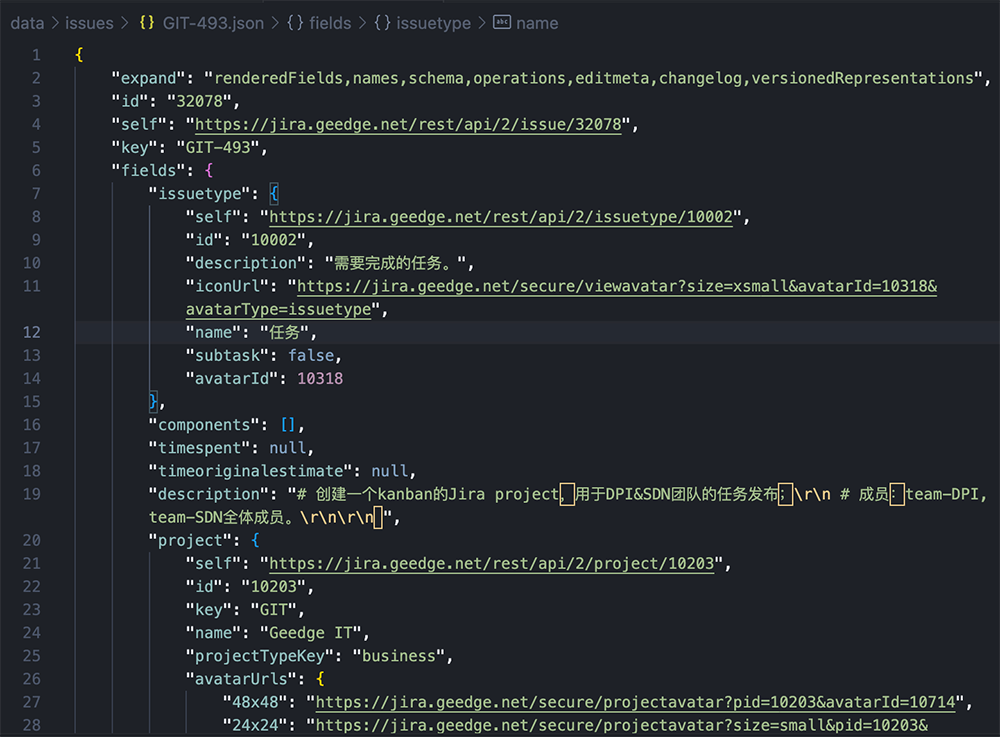Open the data folder breadcrumb
Viewport: 1000px width, 737px height.
pos(27,23)
